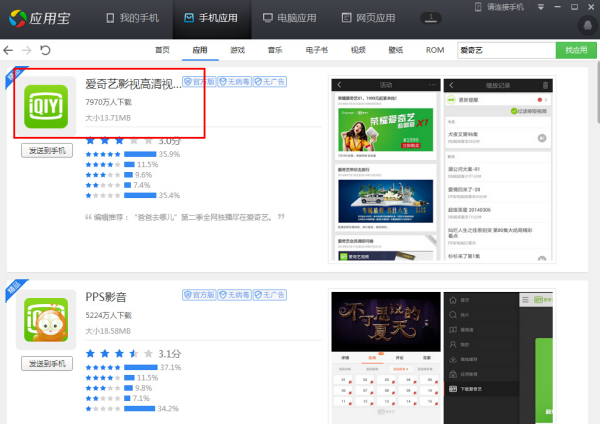
Task: Click the 7970万人下载 text
Action: 108,102
